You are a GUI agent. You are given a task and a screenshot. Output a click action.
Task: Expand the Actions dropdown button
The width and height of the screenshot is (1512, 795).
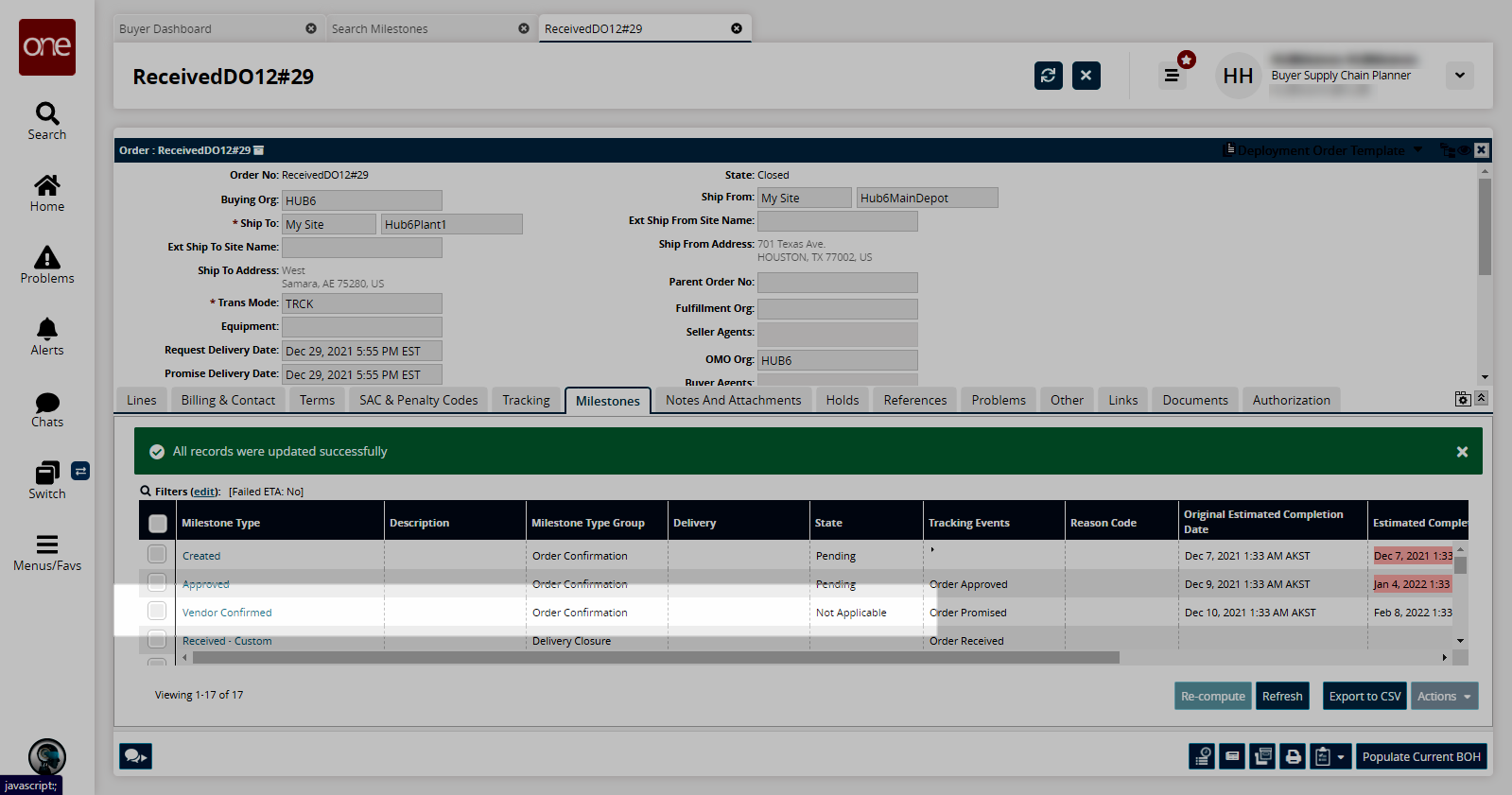pyautogui.click(x=1444, y=697)
